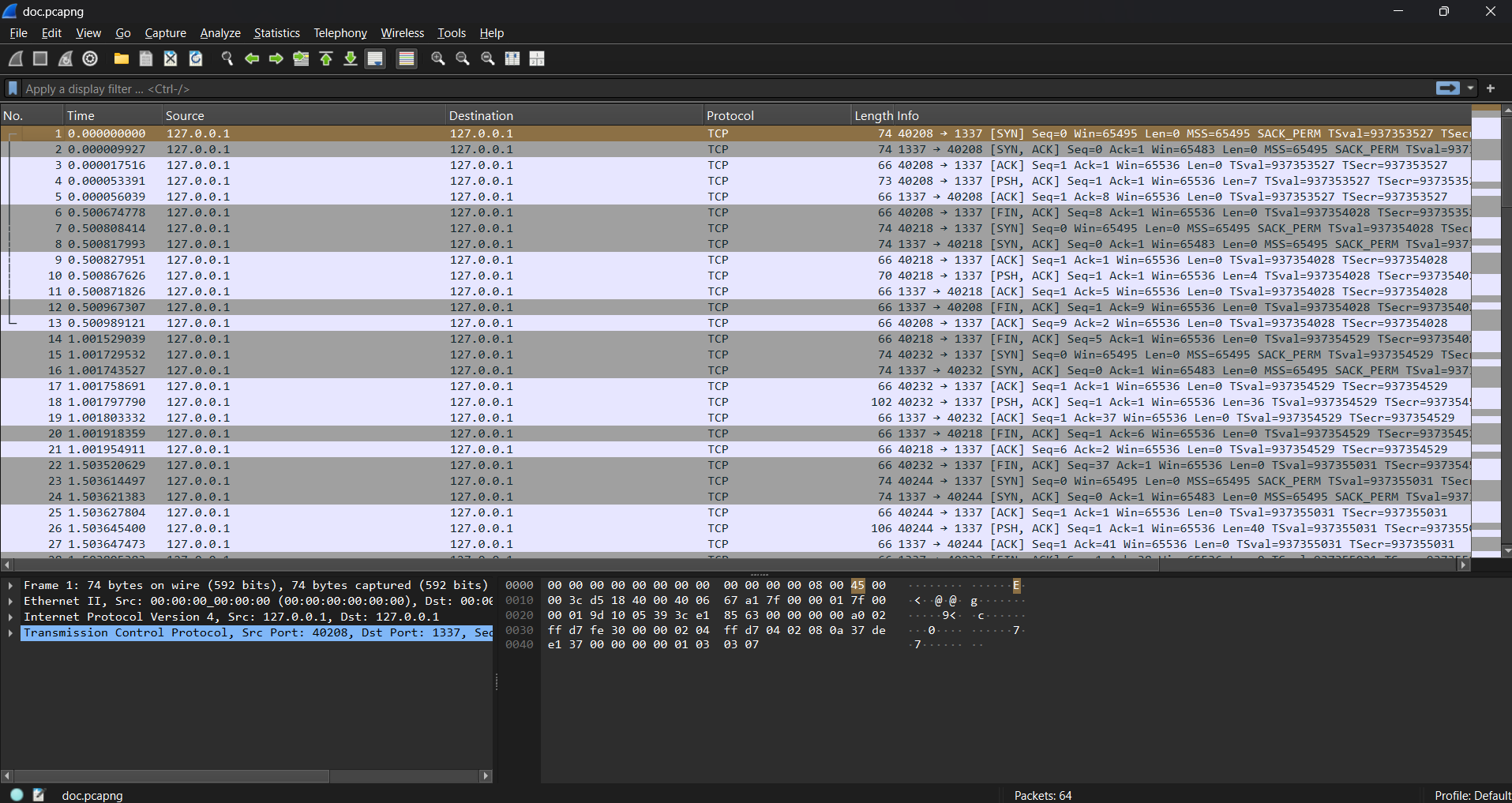Screen dimensions: 1512x803
Task: Open the Statistics menu
Action: pos(276,33)
